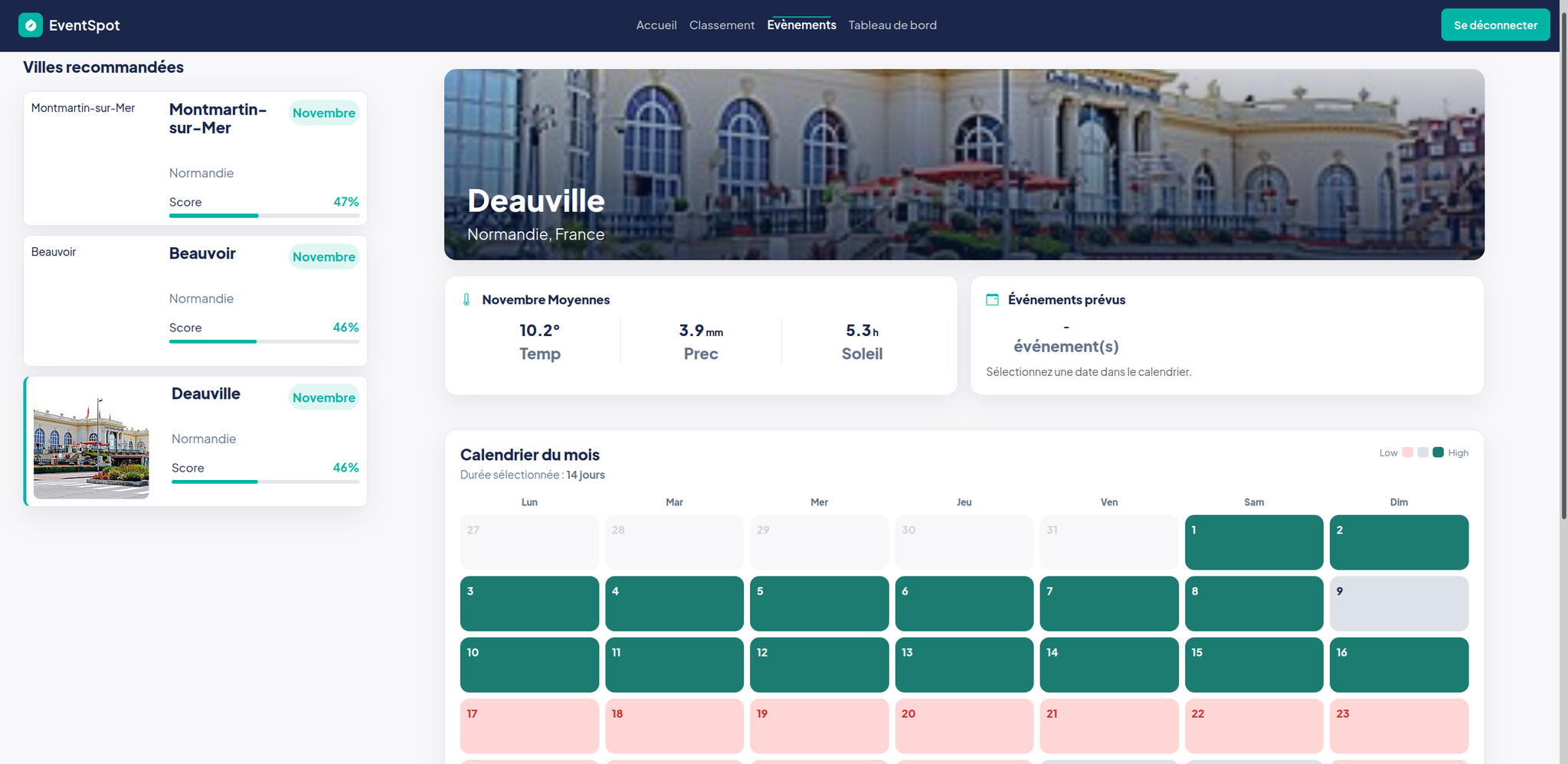
Task: Click the Novembre badge on Beauvoir card
Action: click(324, 256)
